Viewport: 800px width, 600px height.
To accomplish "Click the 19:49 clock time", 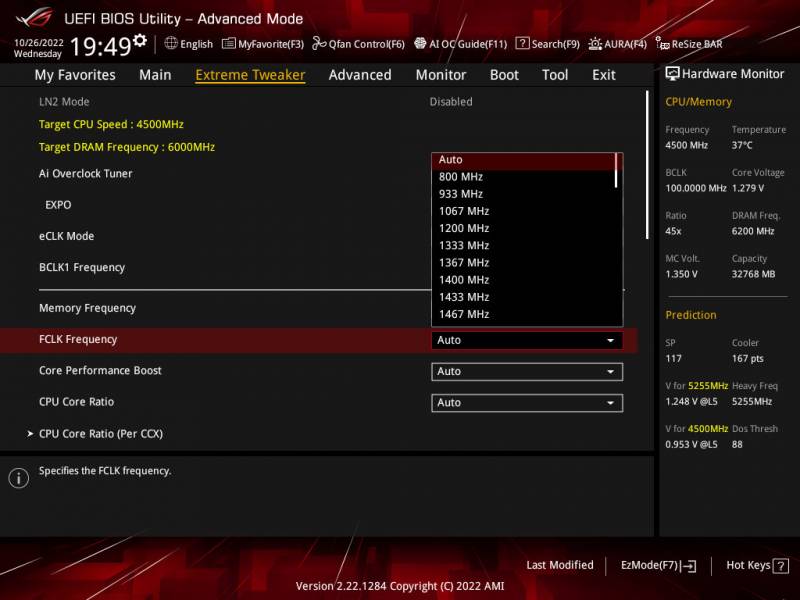I will click(x=100, y=46).
